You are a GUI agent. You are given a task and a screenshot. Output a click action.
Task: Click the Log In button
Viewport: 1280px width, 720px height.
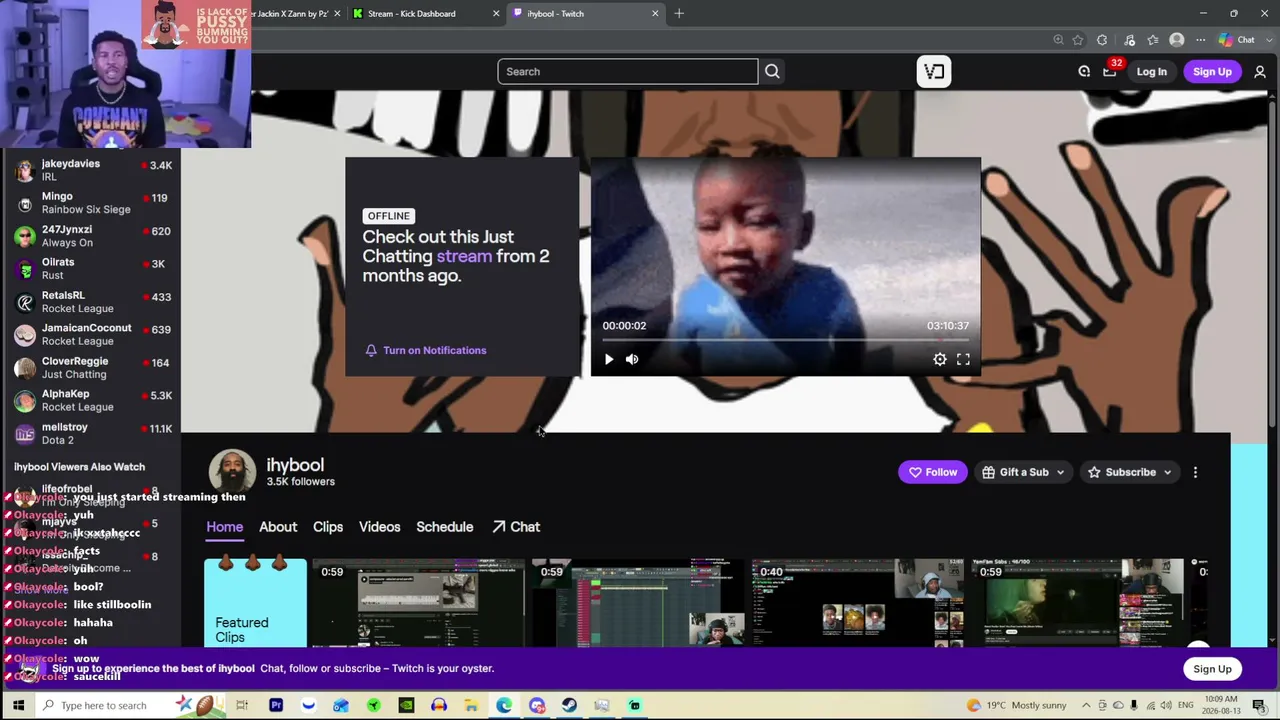[1151, 72]
